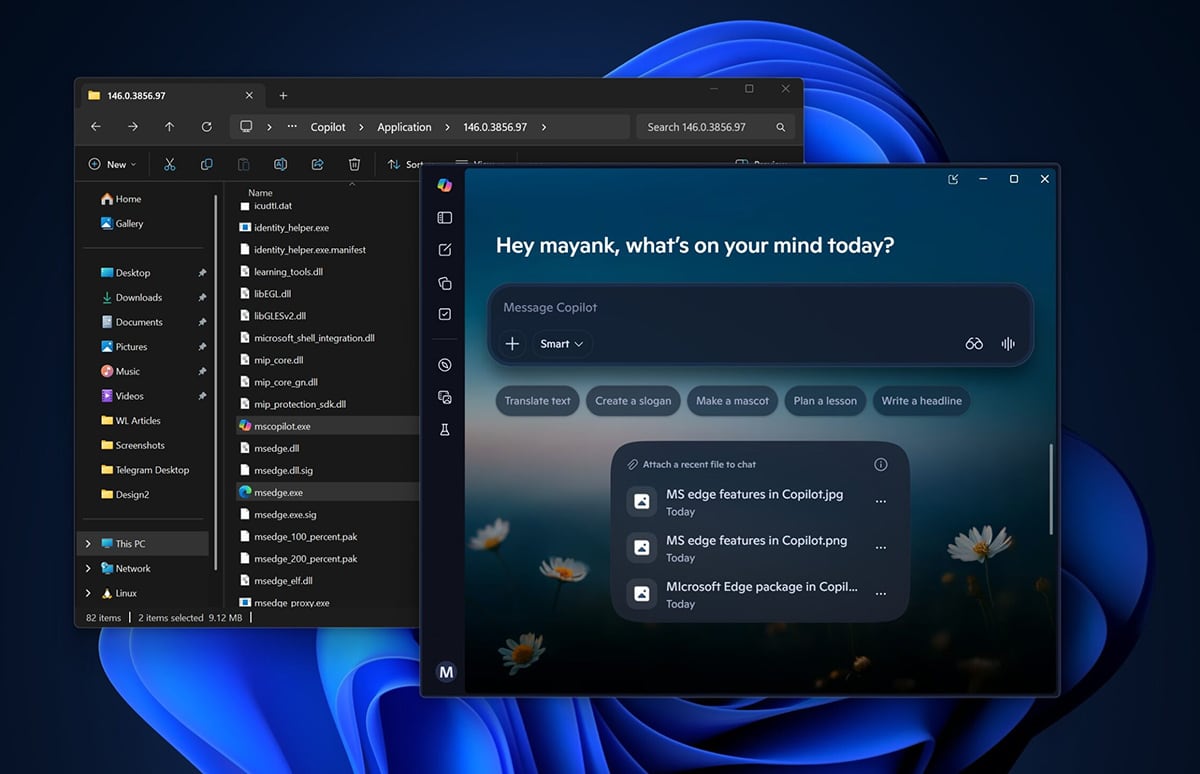
Task: Open more options for MS edge features in Copilot.png
Action: (881, 548)
